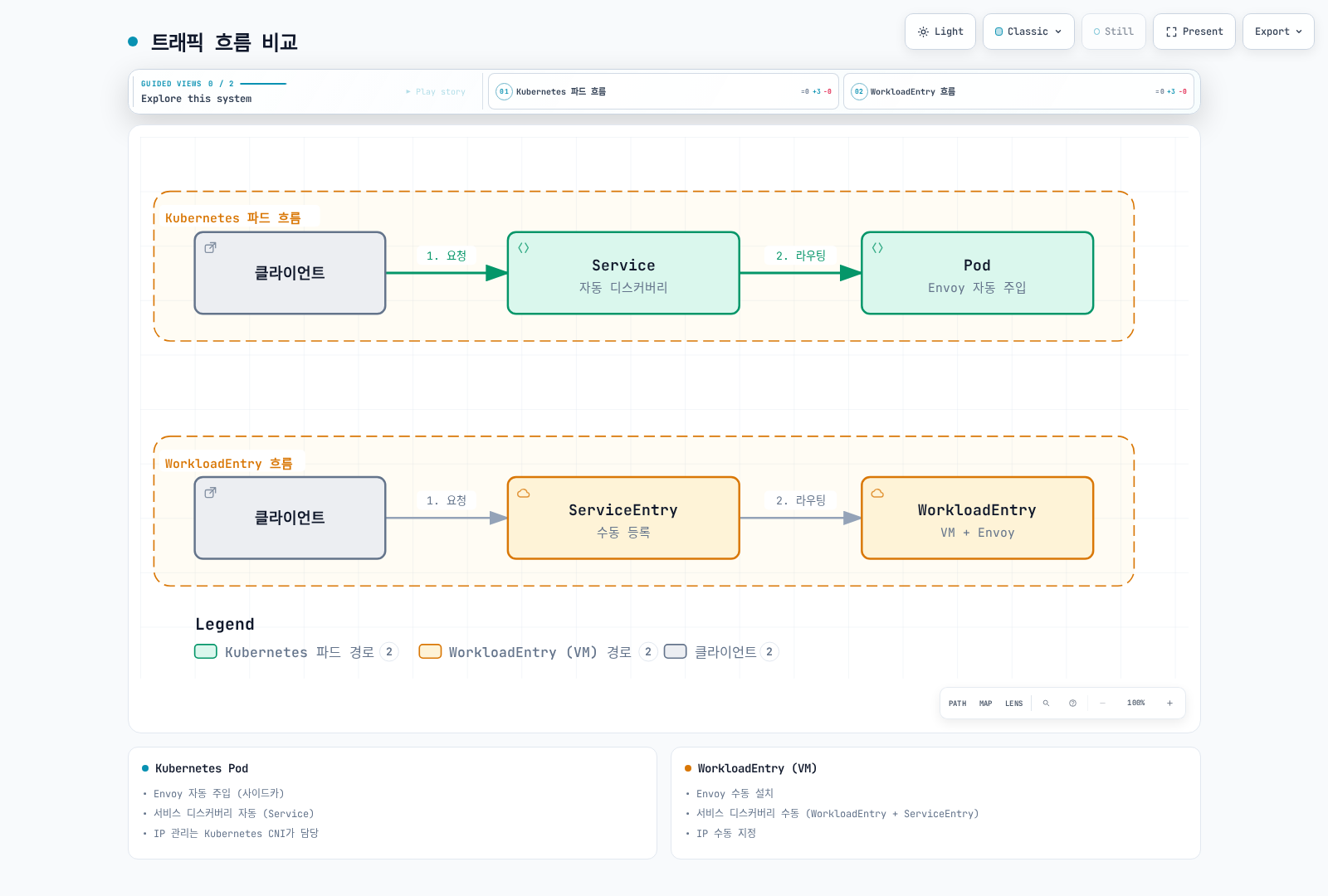
Task: Click the Legend heading
Action: (225, 625)
